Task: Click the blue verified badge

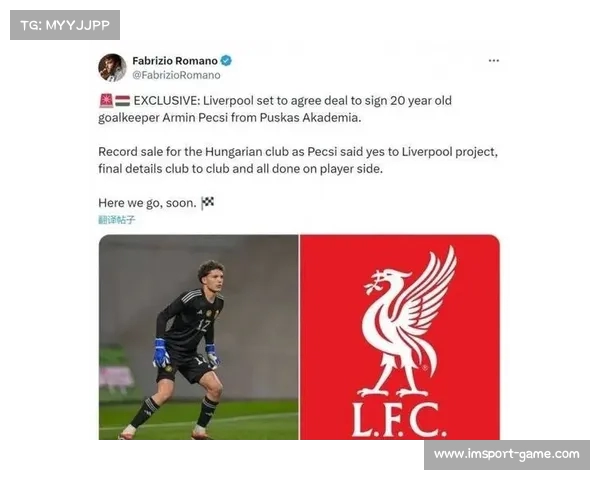Action: 226,60
